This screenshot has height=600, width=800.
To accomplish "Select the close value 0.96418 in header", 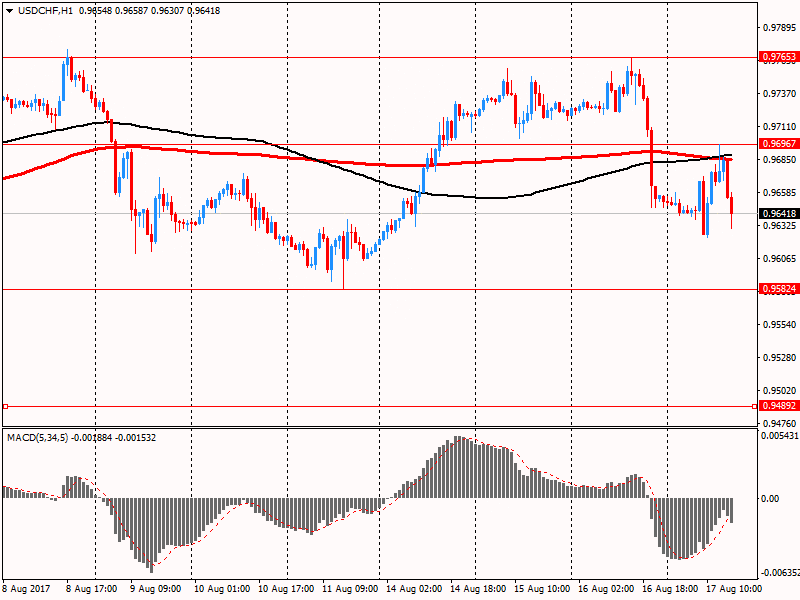I will coord(204,11).
